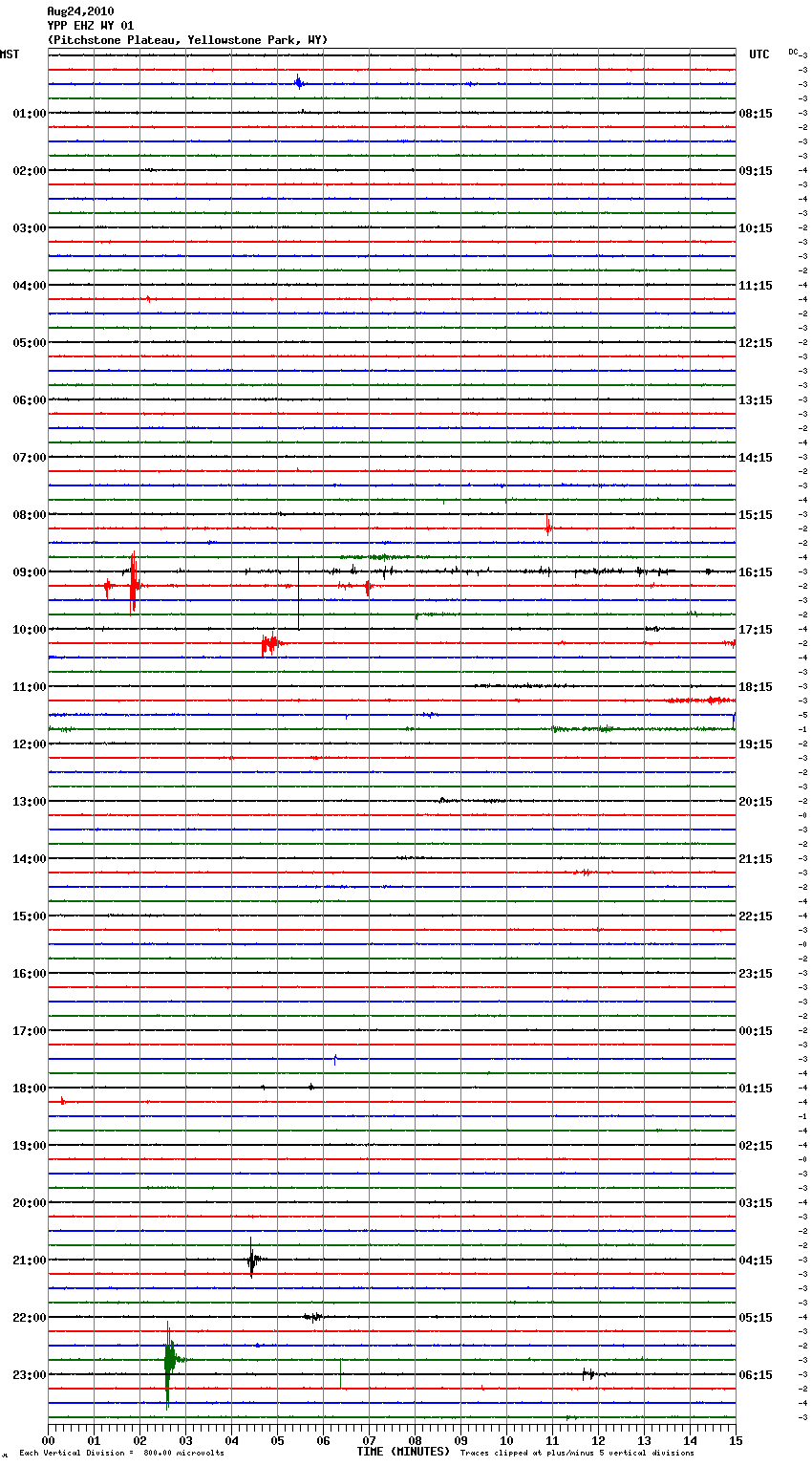This screenshot has height=1466, width=812.
Task: Click the Pitchstone Plateau location title
Action: (187, 40)
